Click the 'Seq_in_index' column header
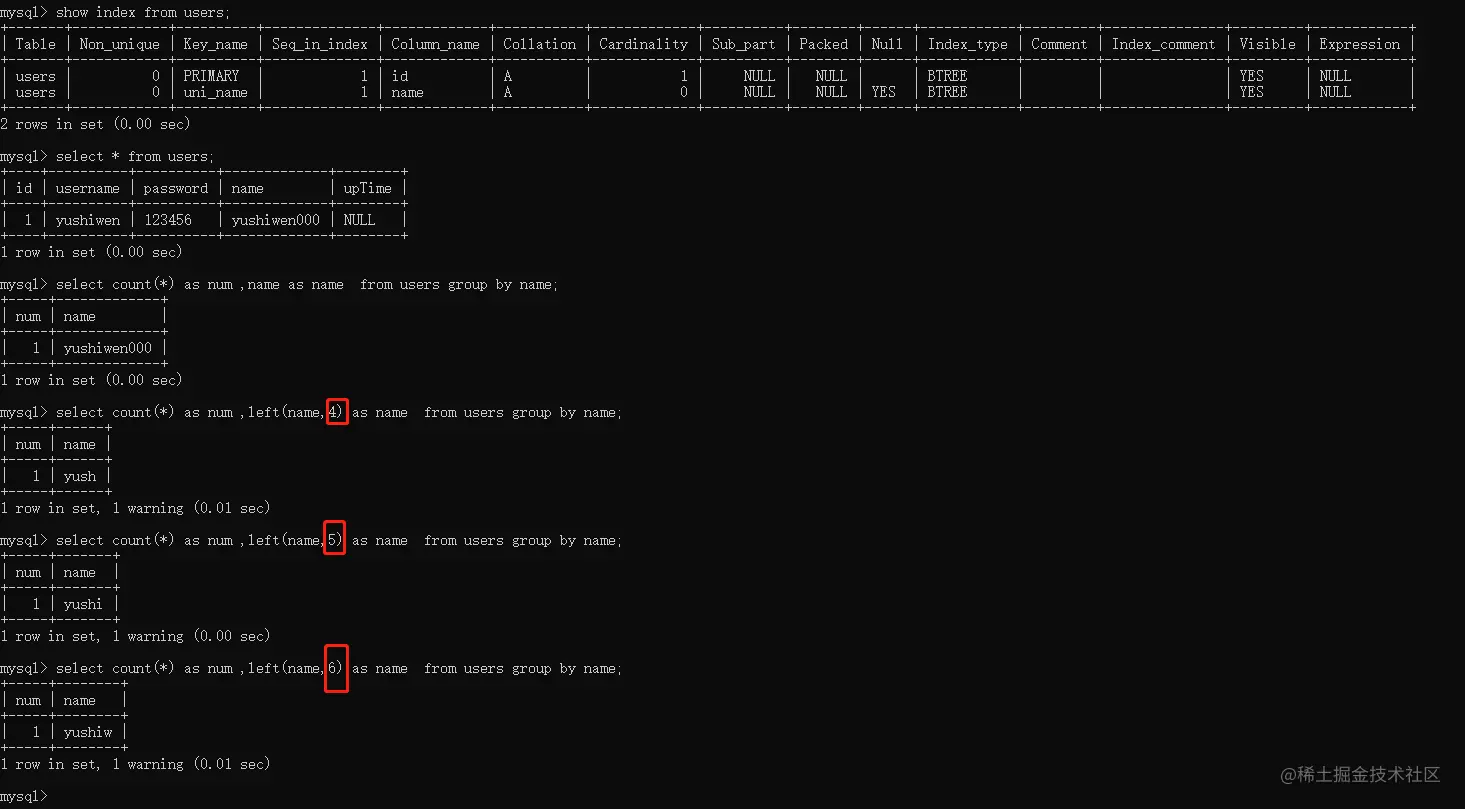The width and height of the screenshot is (1465, 809). 319,44
